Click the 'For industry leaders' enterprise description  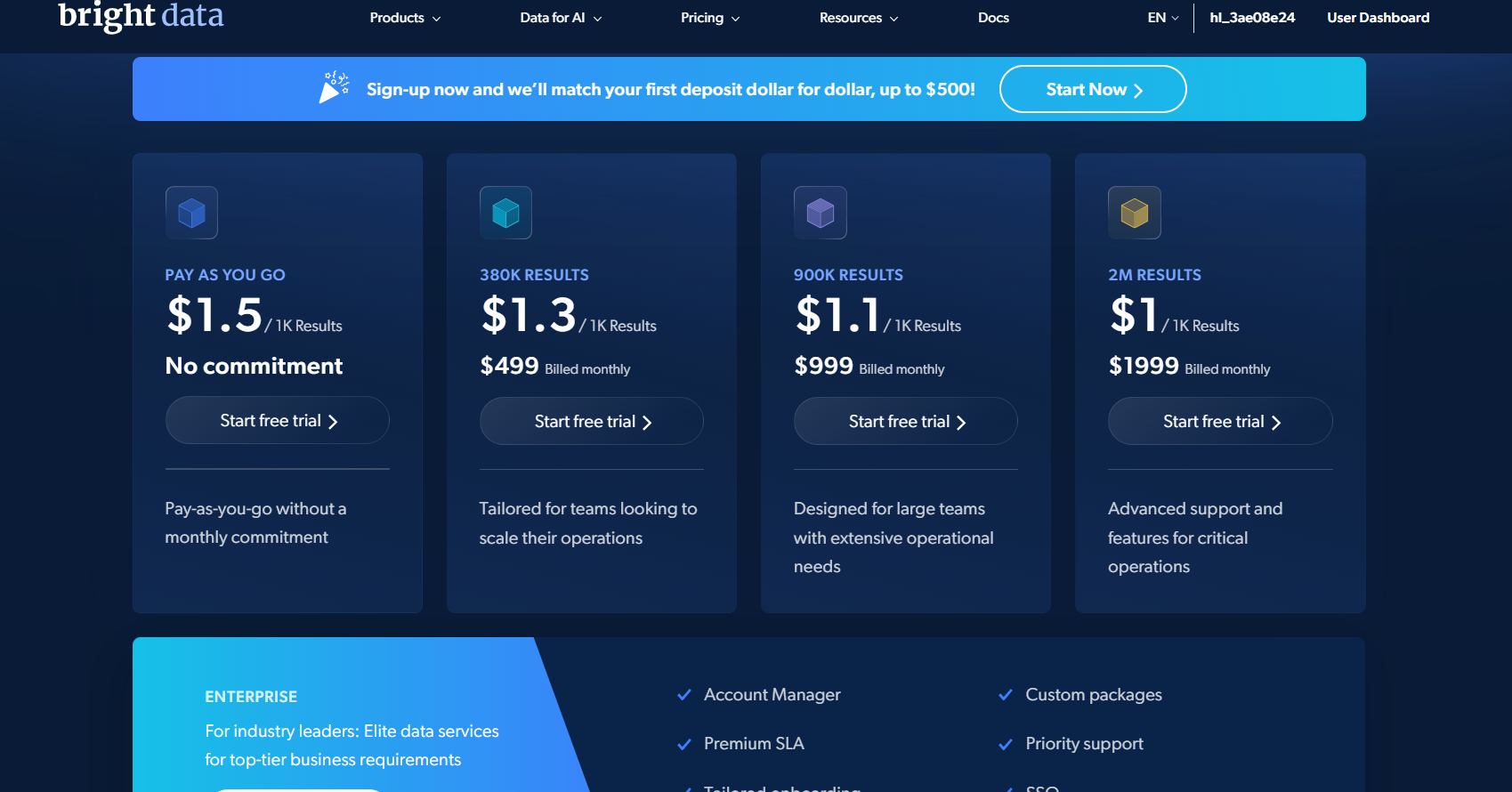352,745
